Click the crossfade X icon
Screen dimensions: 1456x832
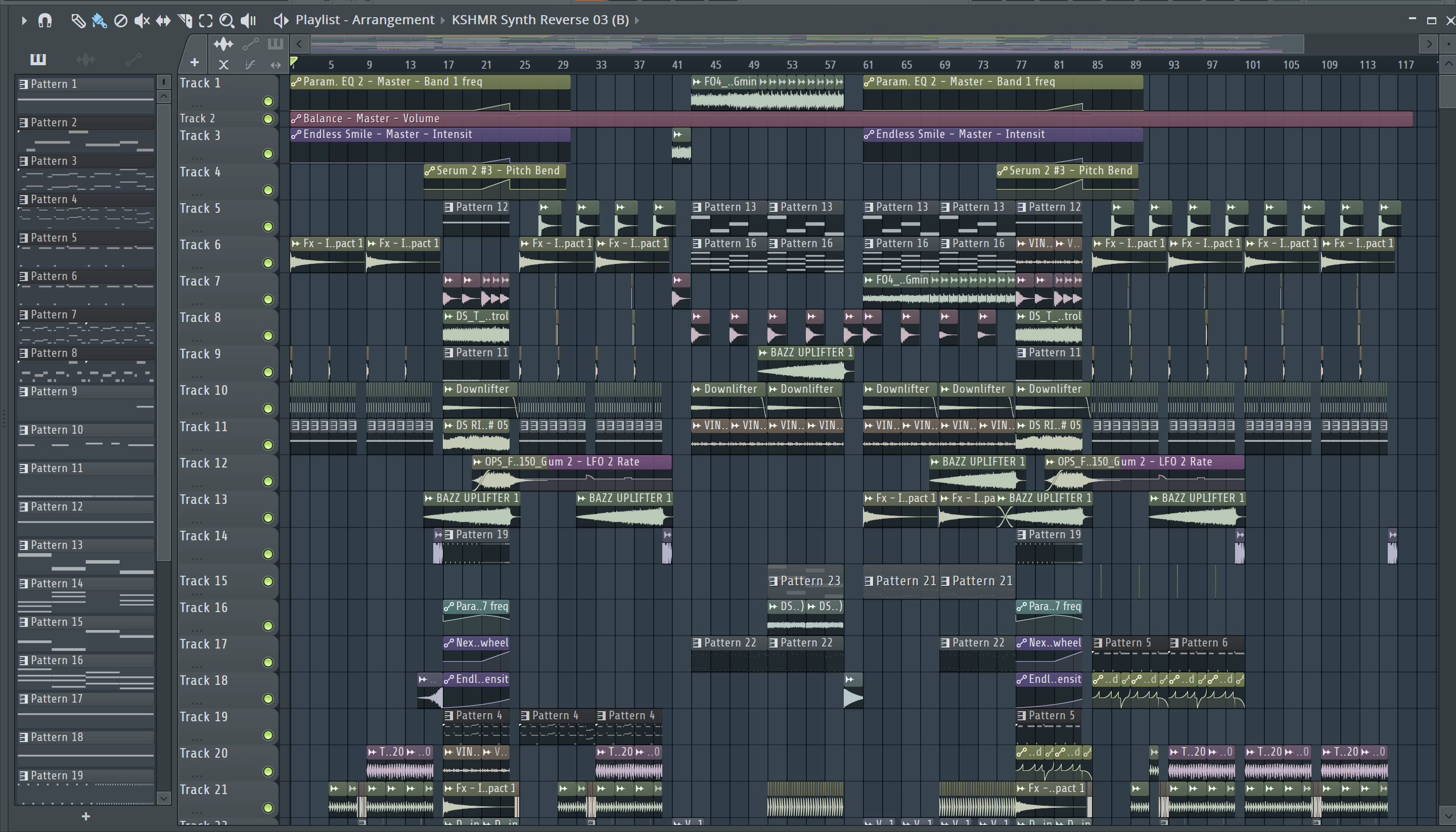coord(223,65)
